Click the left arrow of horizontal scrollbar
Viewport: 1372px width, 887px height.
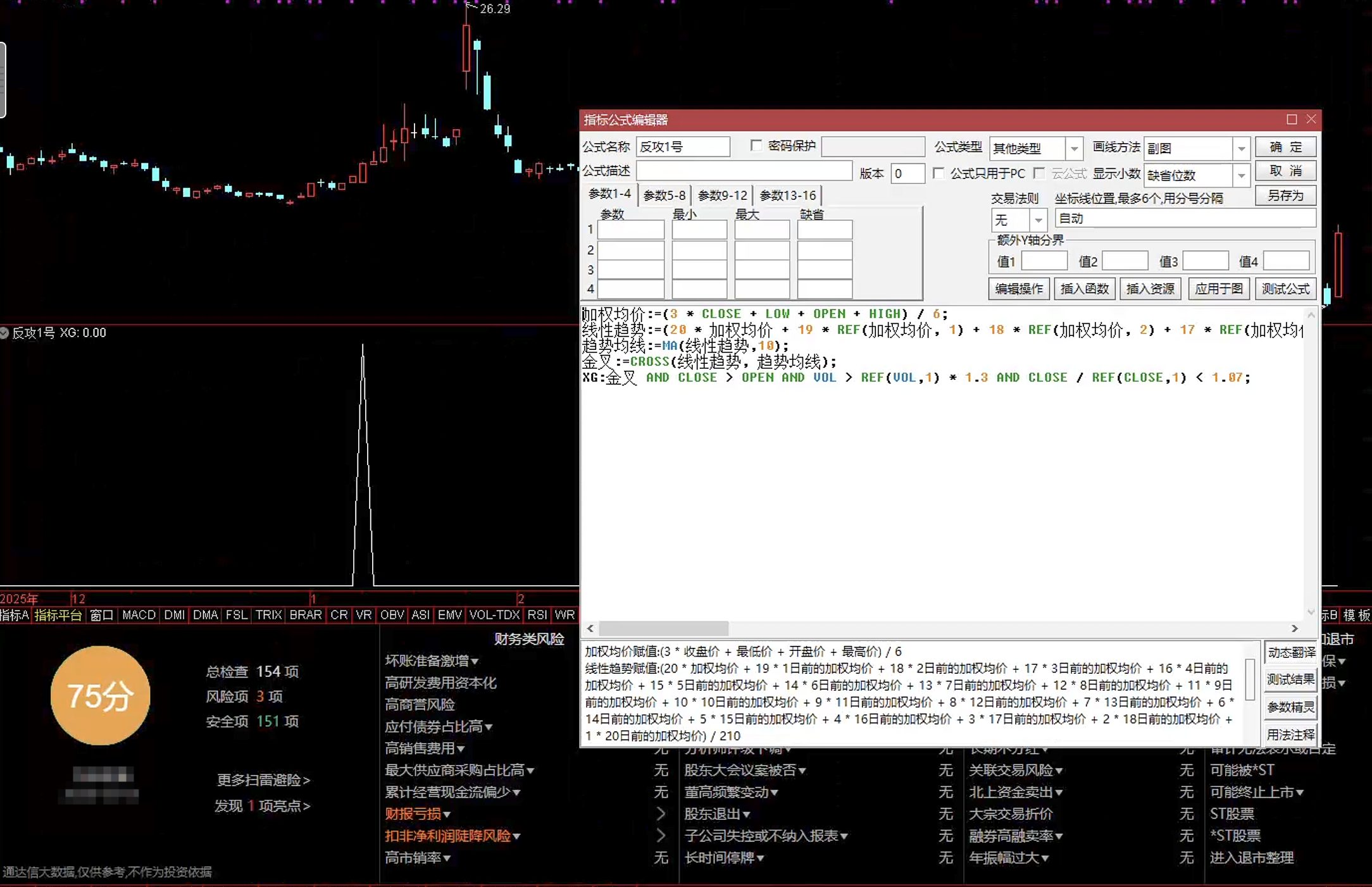[590, 628]
